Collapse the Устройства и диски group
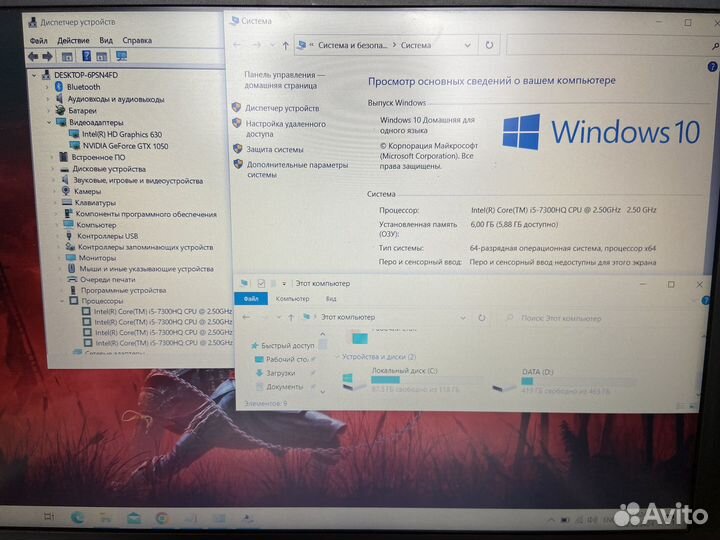This screenshot has width=720, height=540. (x=338, y=357)
